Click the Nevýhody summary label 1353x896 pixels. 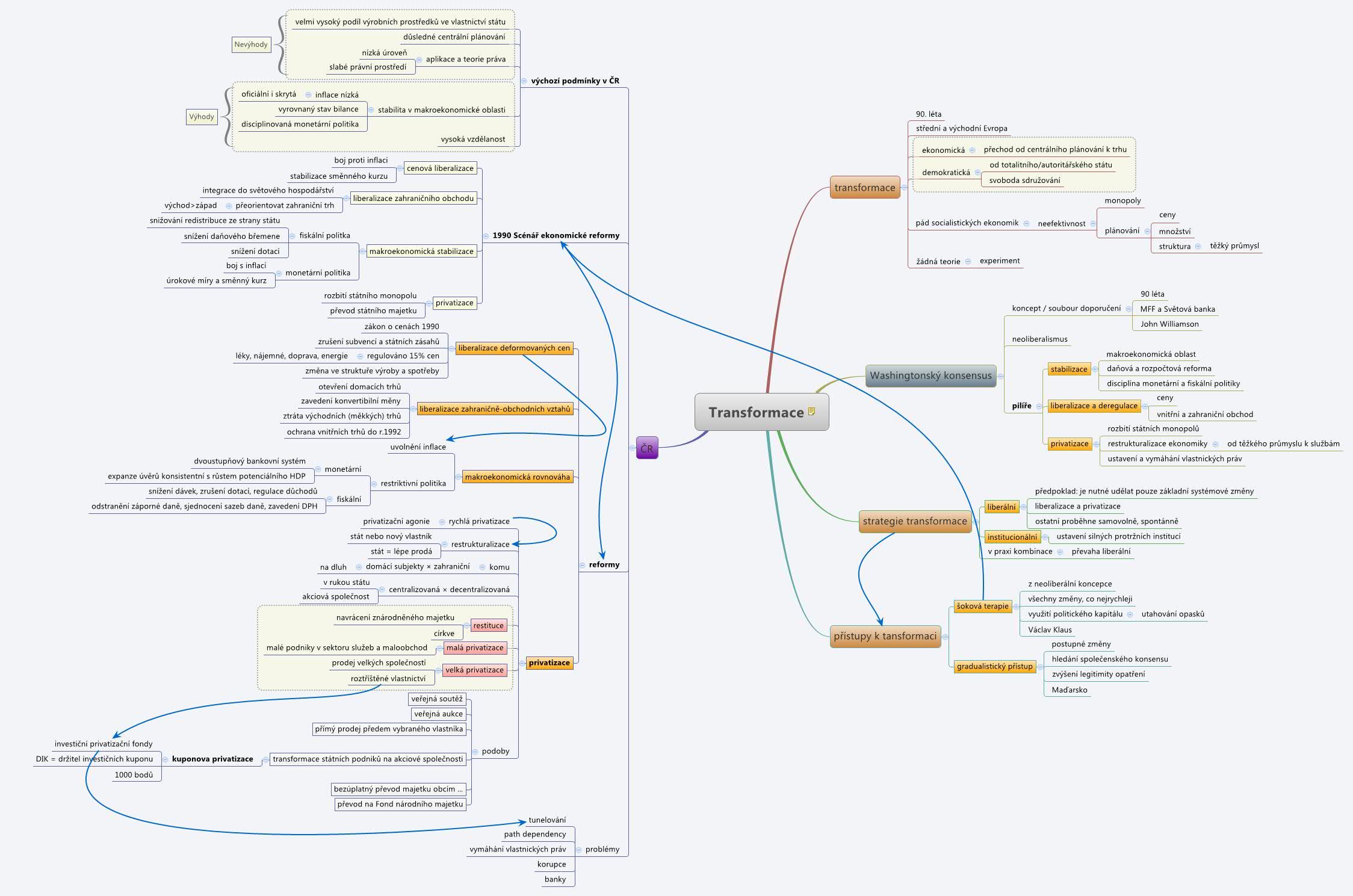coord(251,45)
